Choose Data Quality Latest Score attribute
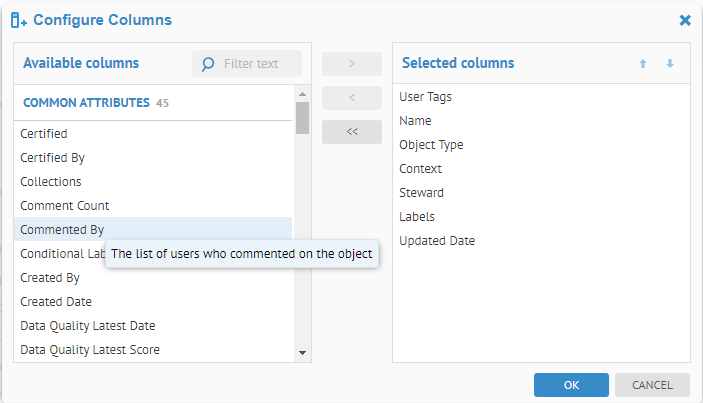The height and width of the screenshot is (403, 703). click(x=90, y=349)
